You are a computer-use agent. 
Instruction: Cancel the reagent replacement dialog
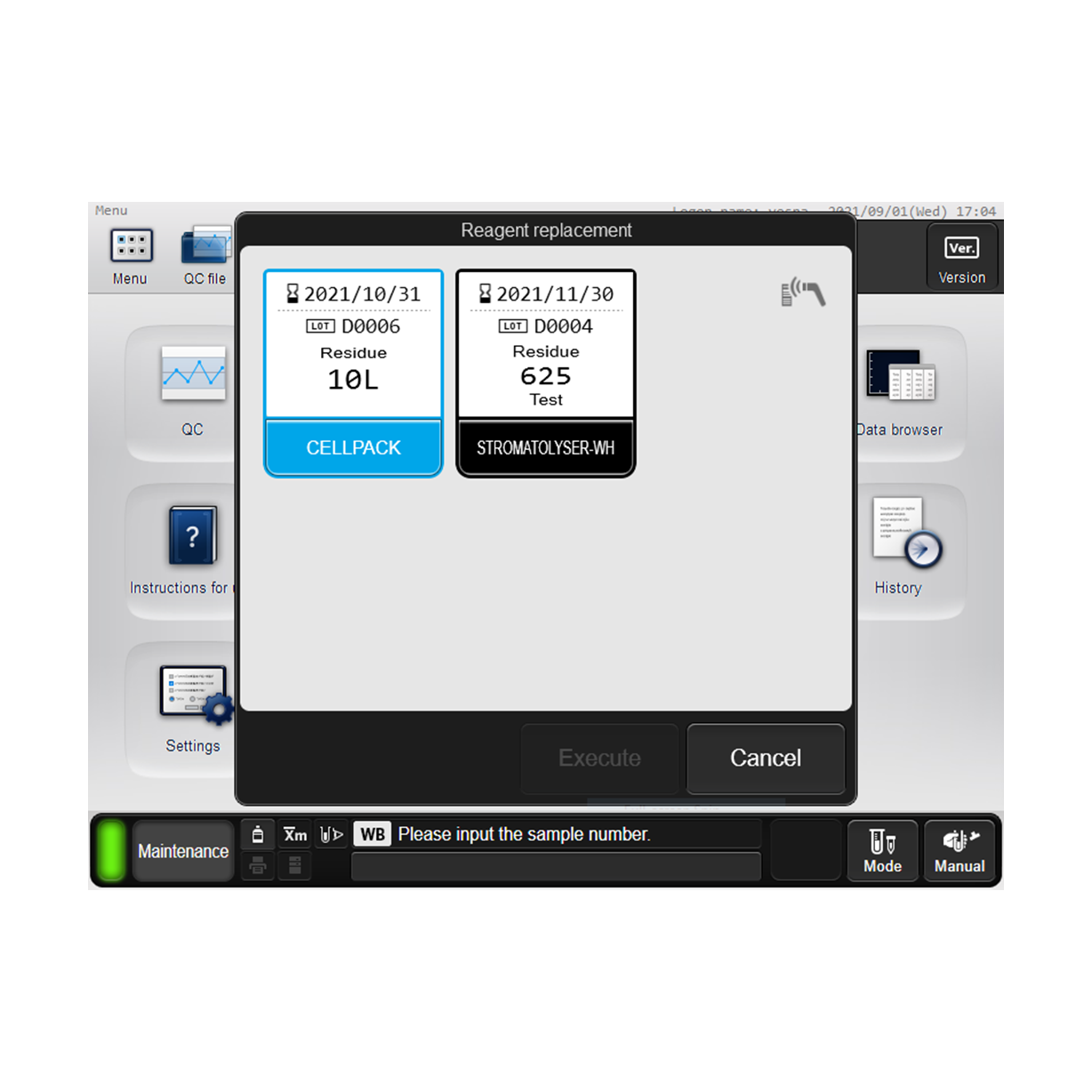(766, 759)
